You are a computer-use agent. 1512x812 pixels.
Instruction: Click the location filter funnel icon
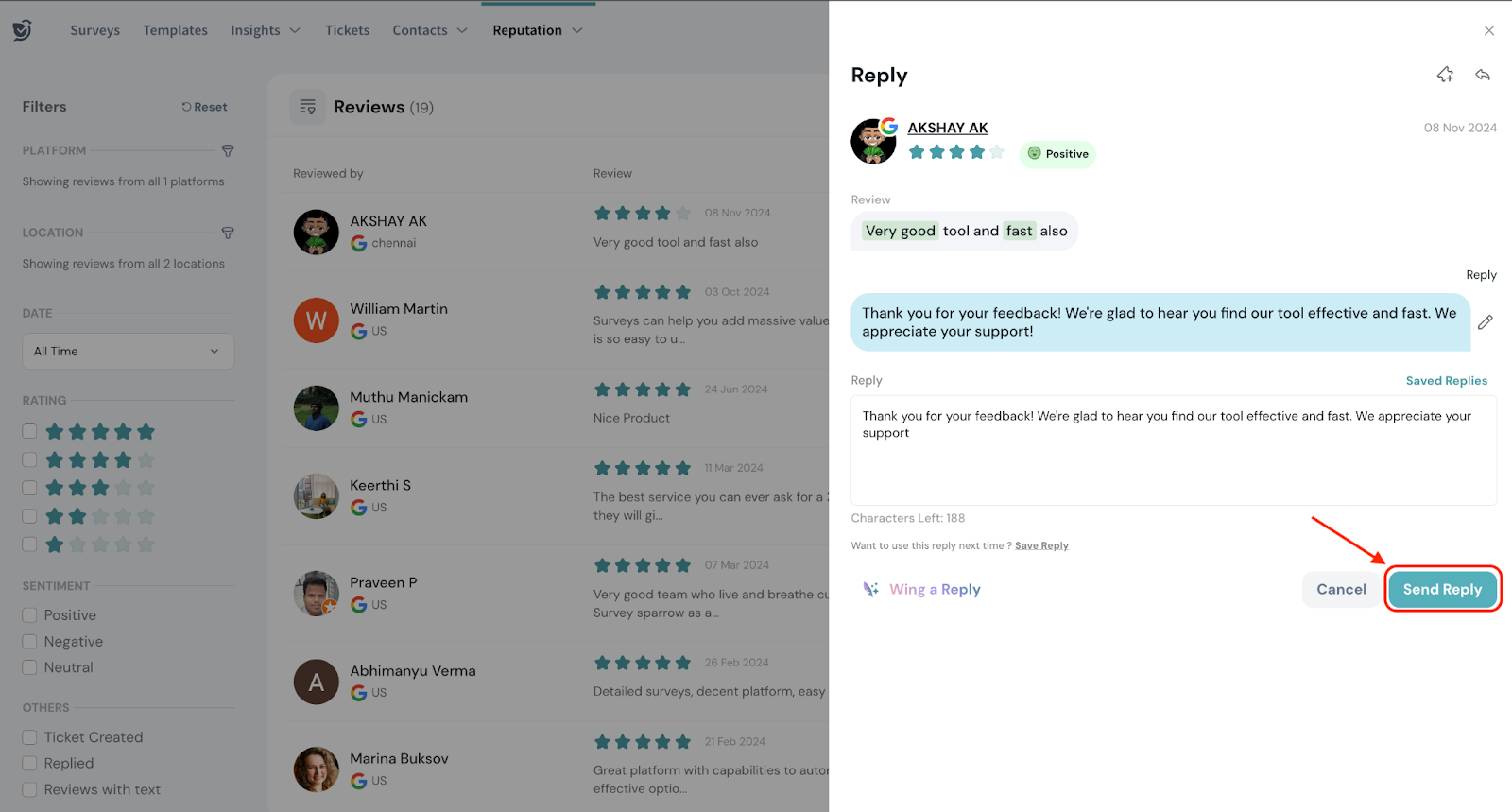[228, 233]
